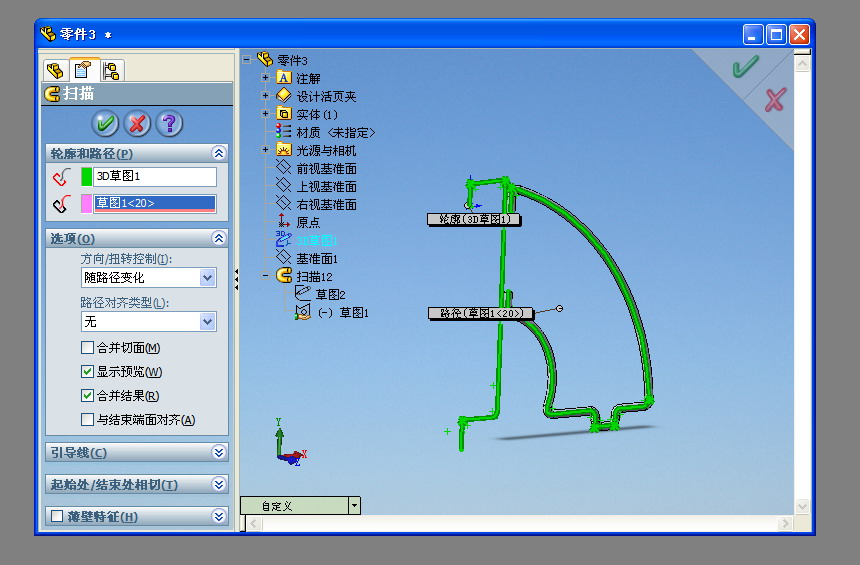Expand the 起始处/结束处相切(T) section
Viewport: 860px width, 565px height.
(x=219, y=484)
